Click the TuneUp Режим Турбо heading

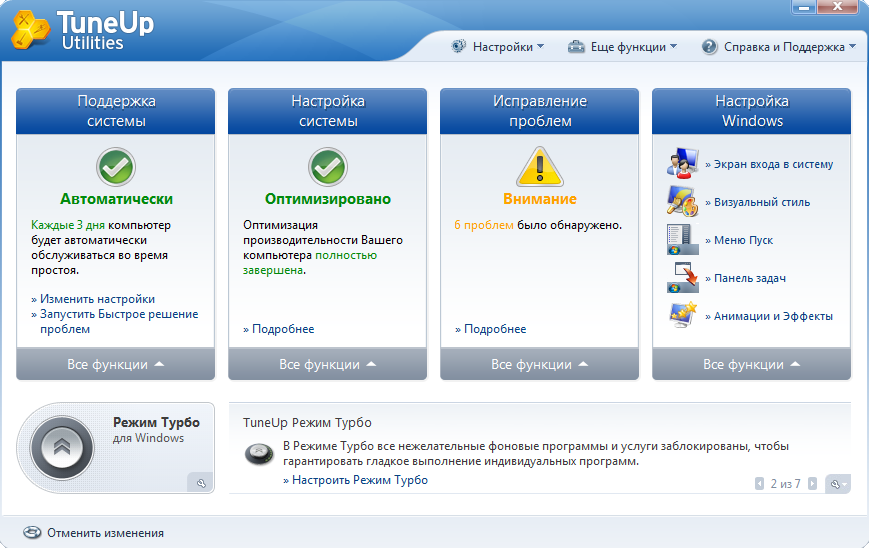pos(307,422)
